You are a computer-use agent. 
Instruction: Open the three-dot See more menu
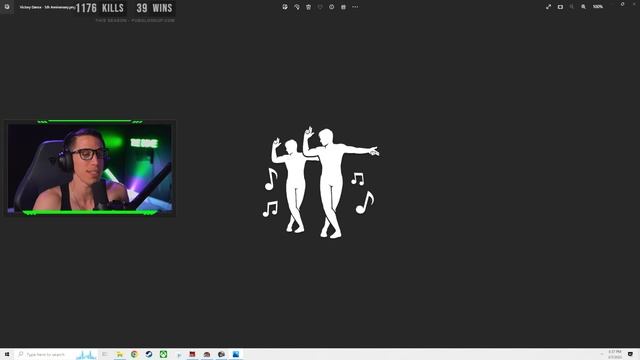point(355,7)
